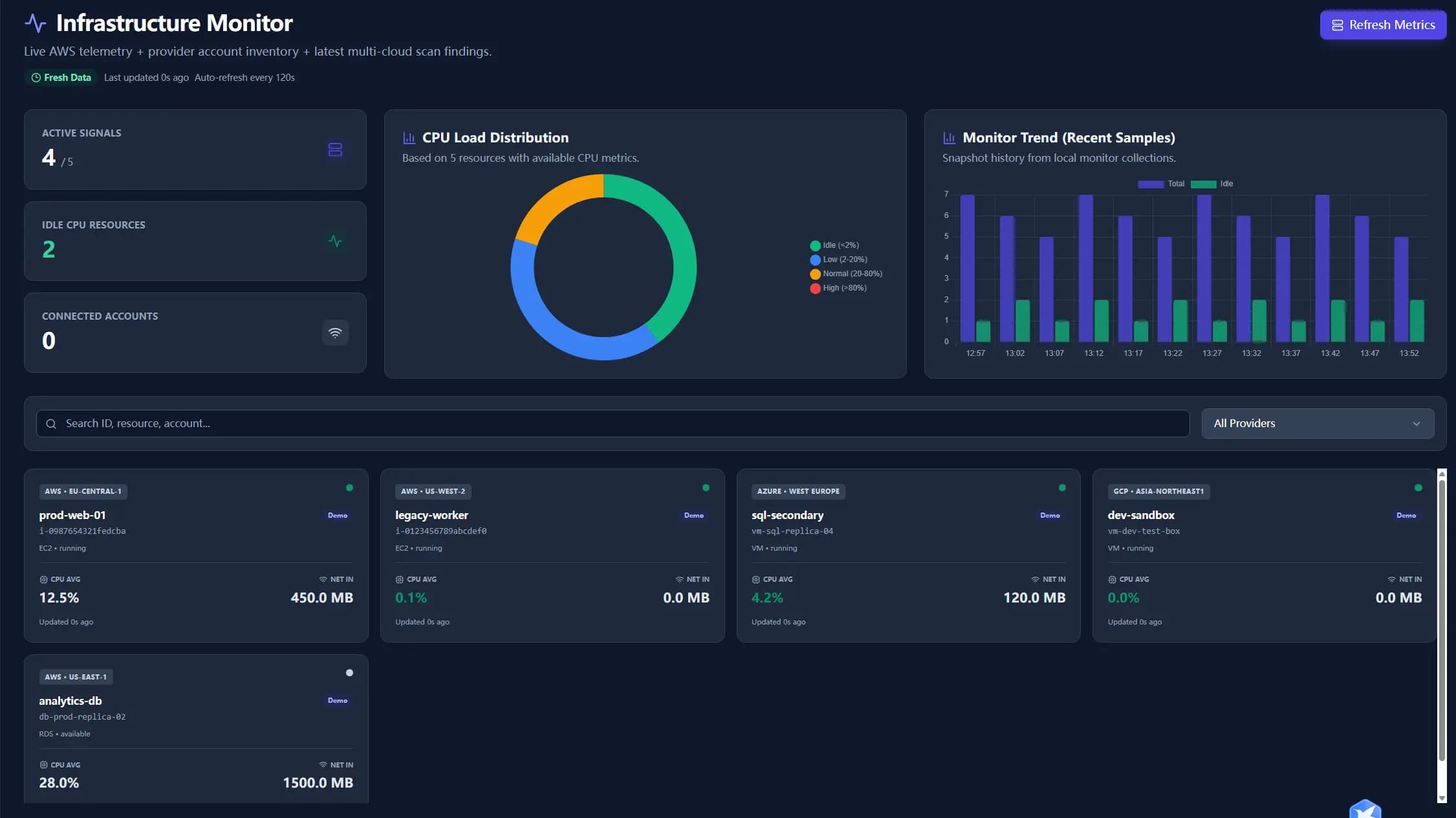Click the Infrastructure Monitor pulse logo icon

(x=36, y=23)
